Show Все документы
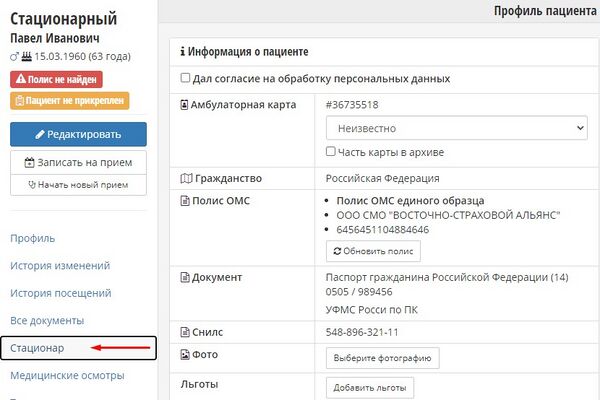This screenshot has height=400, width=600. pos(47,320)
